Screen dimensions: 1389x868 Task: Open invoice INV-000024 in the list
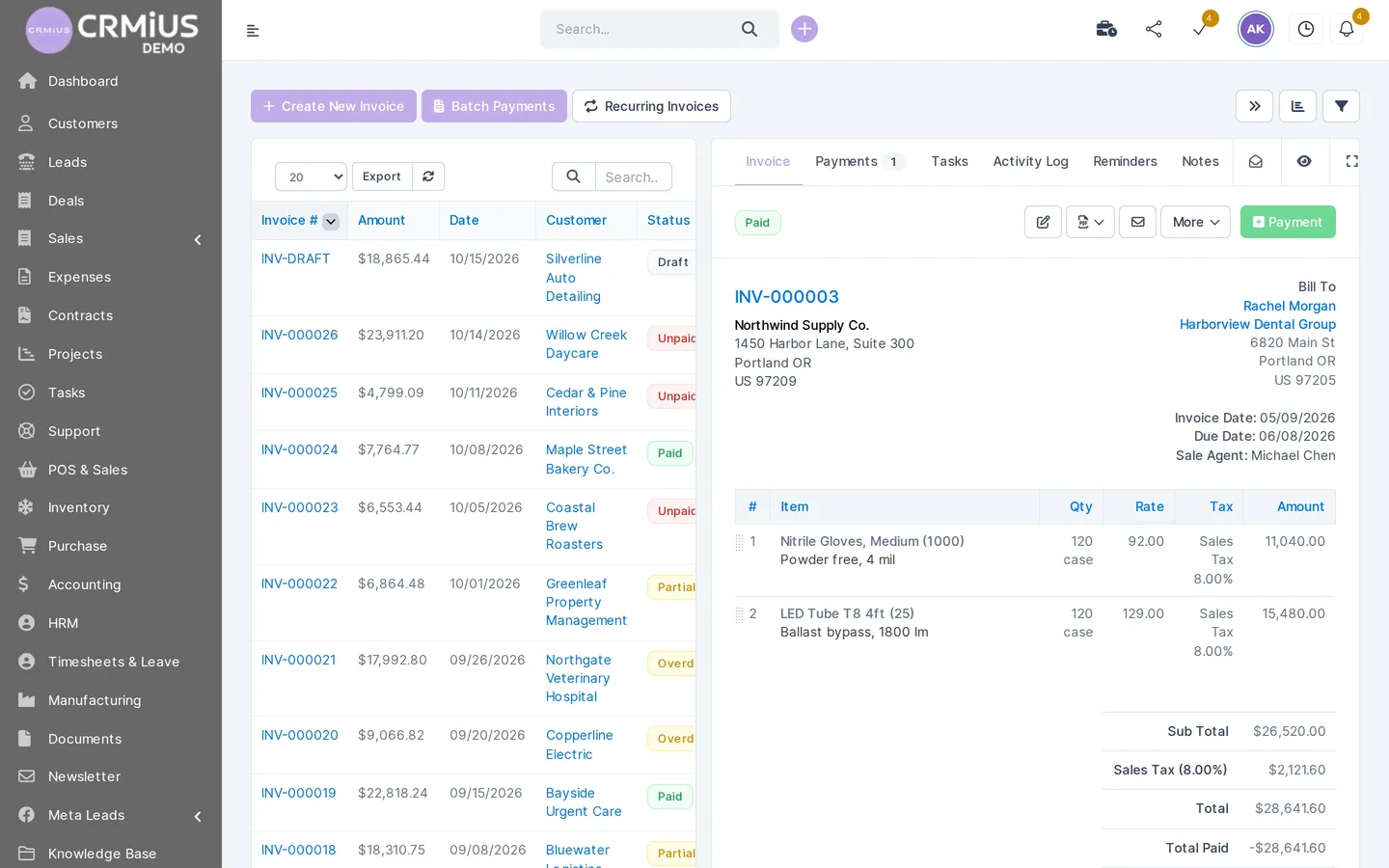299,449
